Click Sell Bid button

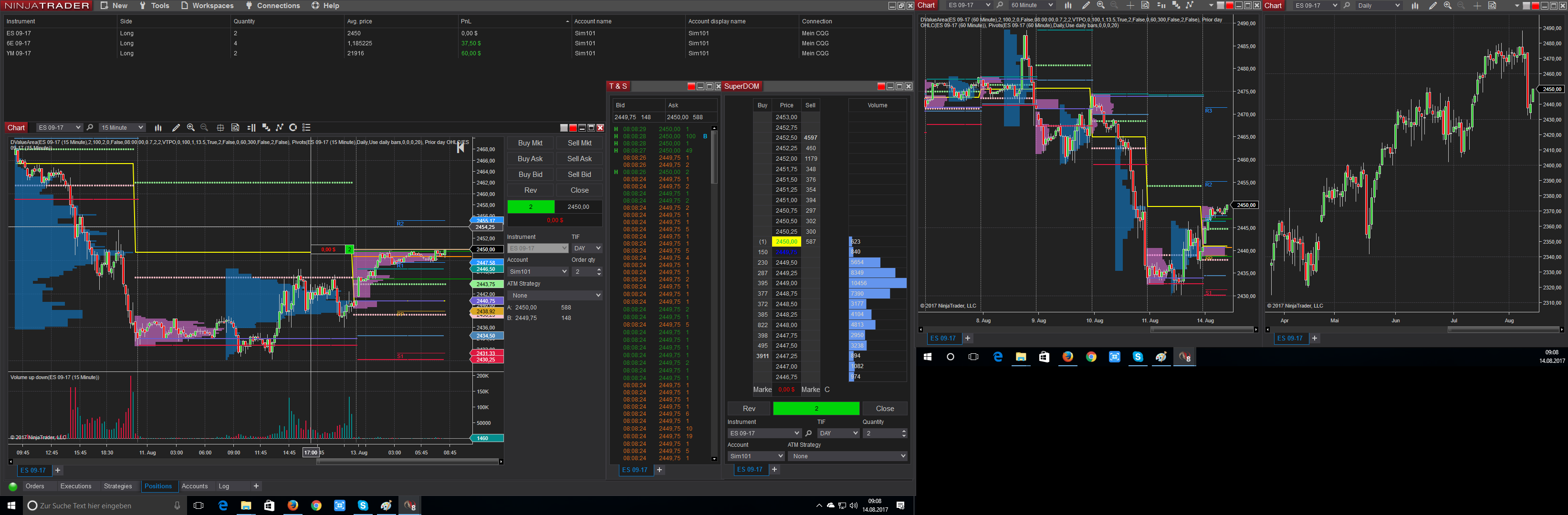coord(579,175)
